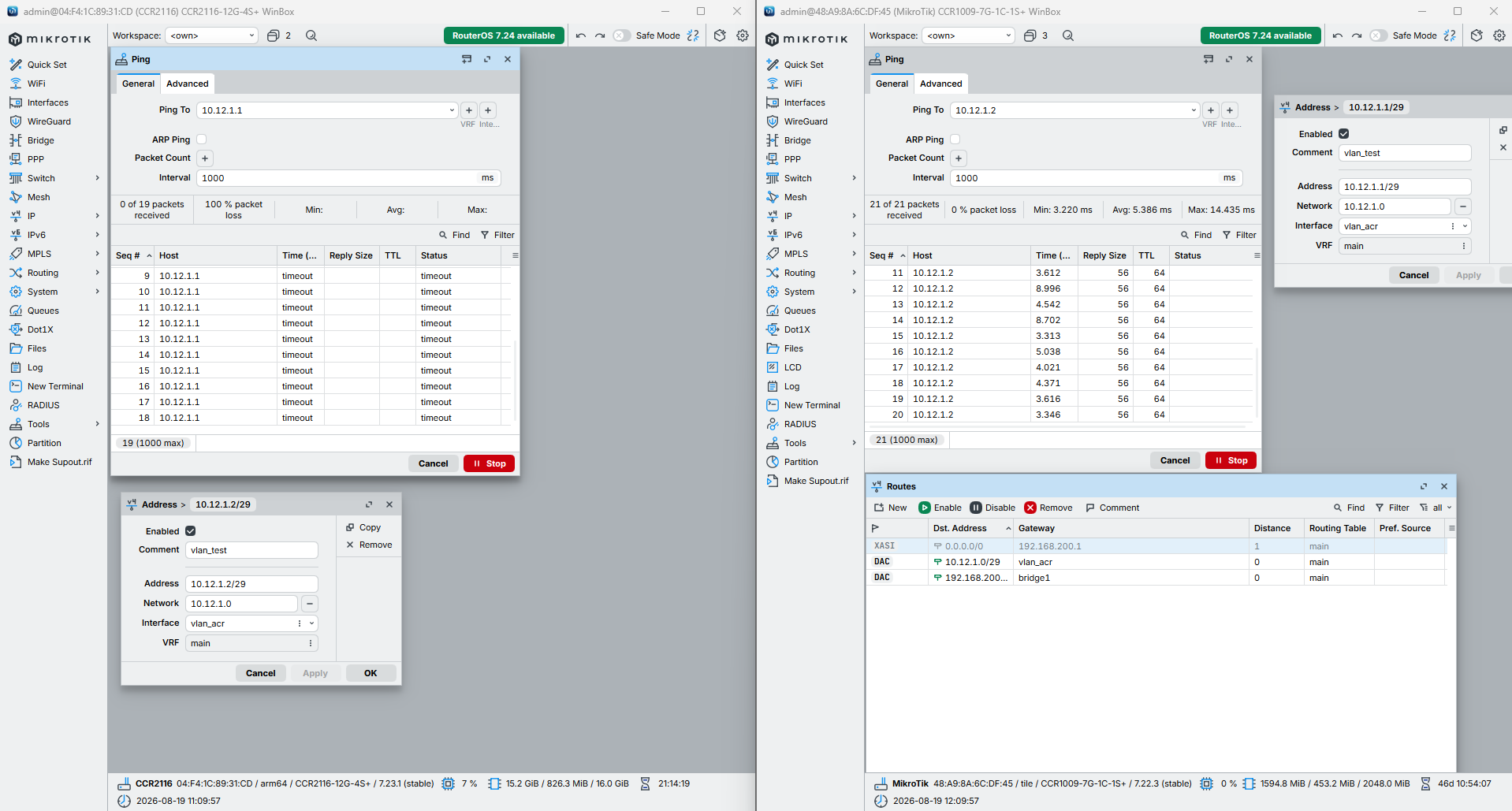Viewport: 1512px width, 811px height.
Task: Expand Tools submenu in left CCR2116 sidebar
Action: [97, 424]
